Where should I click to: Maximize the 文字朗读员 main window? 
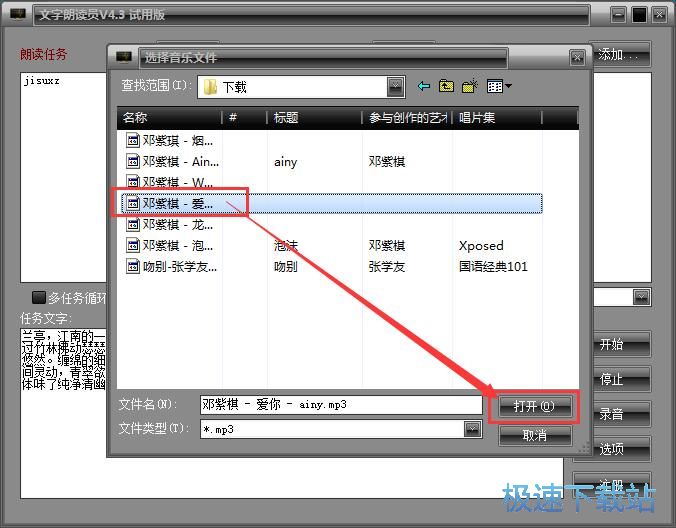(x=639, y=15)
